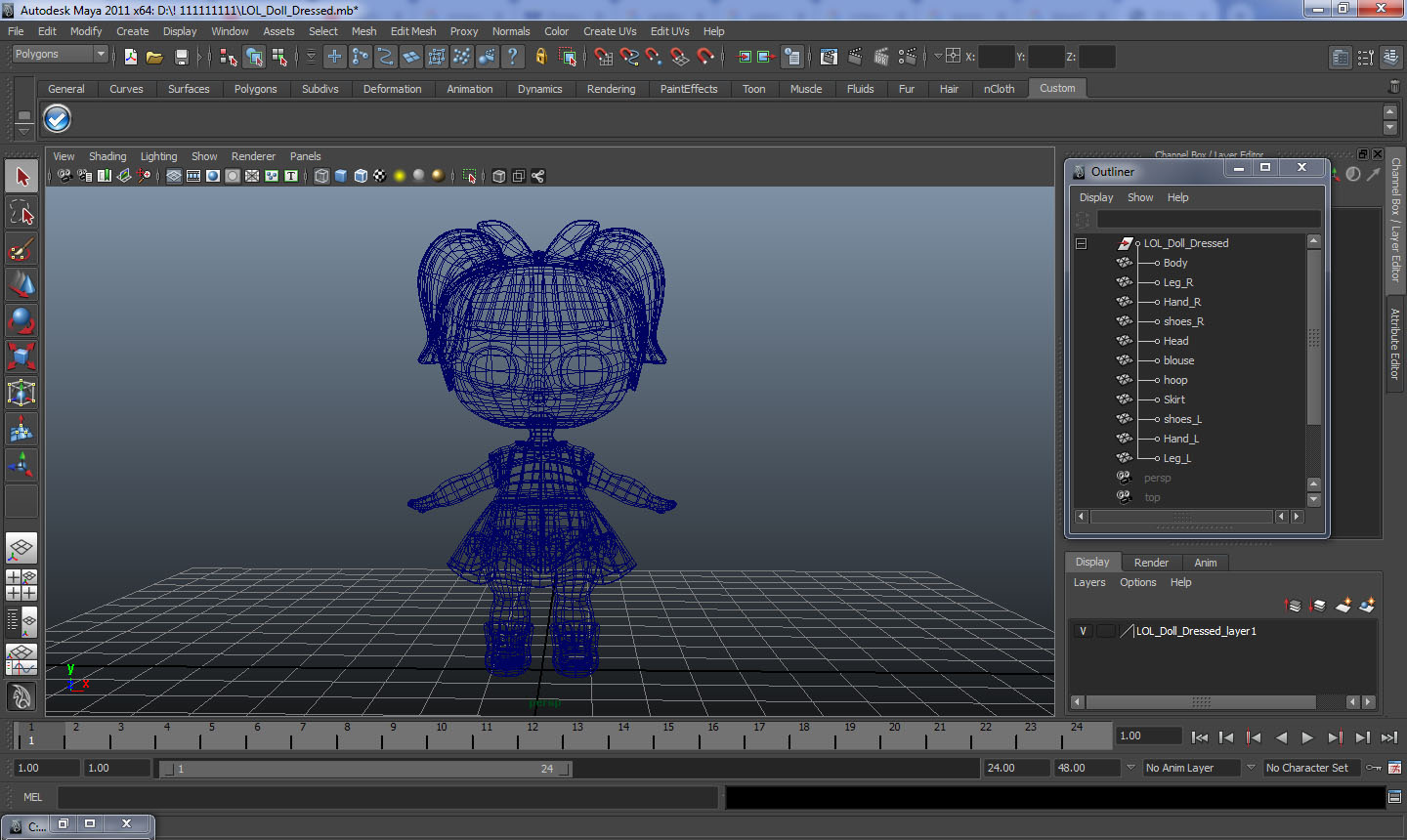Activate the Soft Modification tool
Image resolution: width=1407 pixels, height=840 pixels.
coord(21,429)
